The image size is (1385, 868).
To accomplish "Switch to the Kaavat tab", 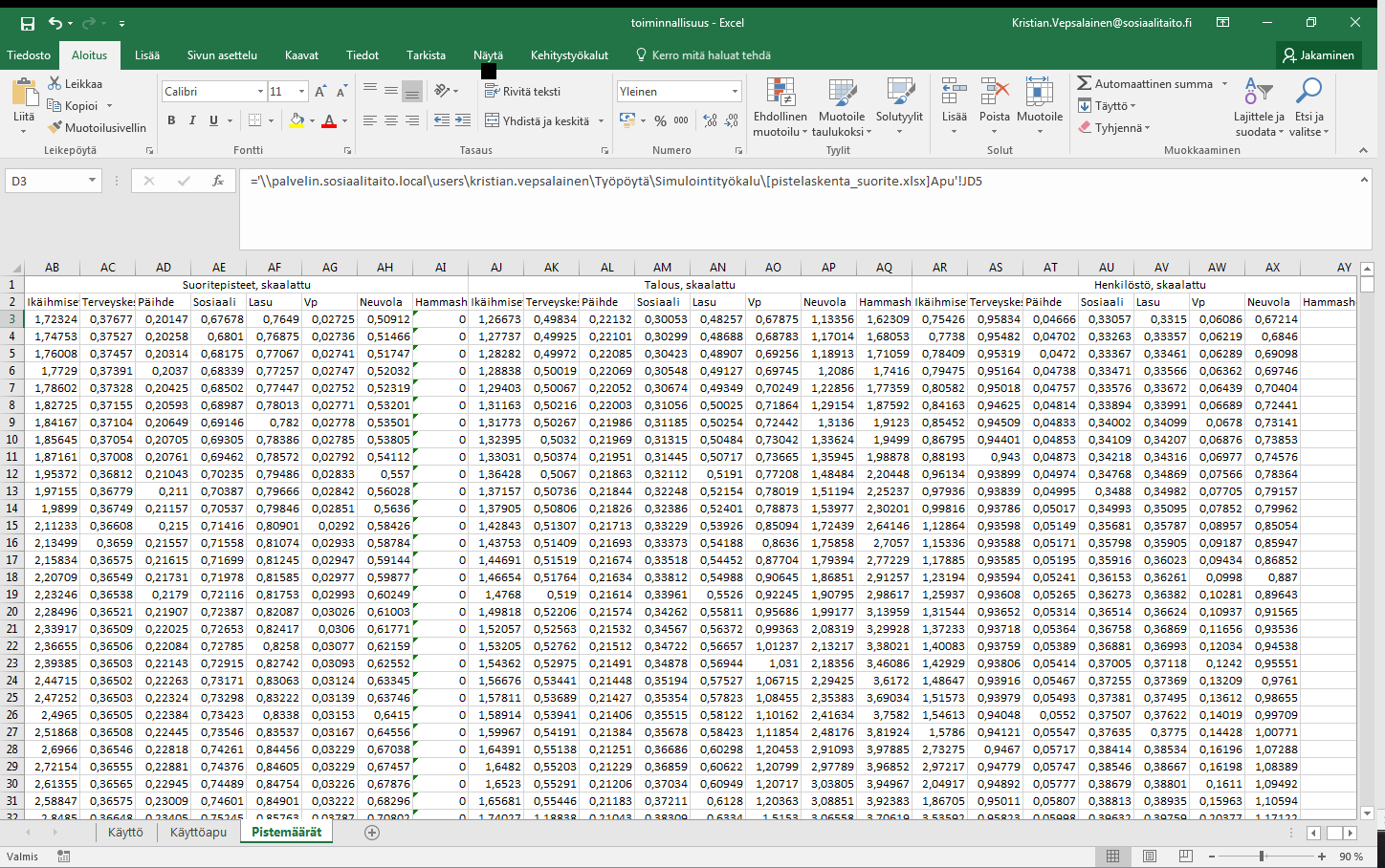I will point(301,55).
